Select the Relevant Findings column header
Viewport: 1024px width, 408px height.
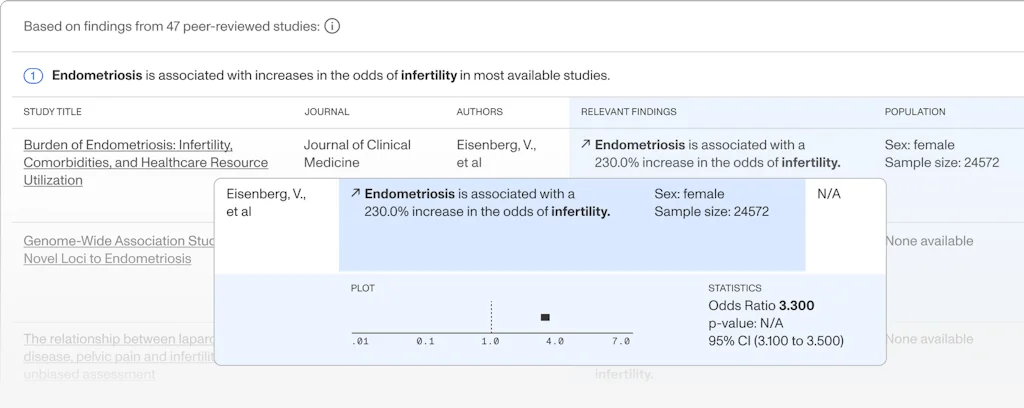(x=628, y=112)
